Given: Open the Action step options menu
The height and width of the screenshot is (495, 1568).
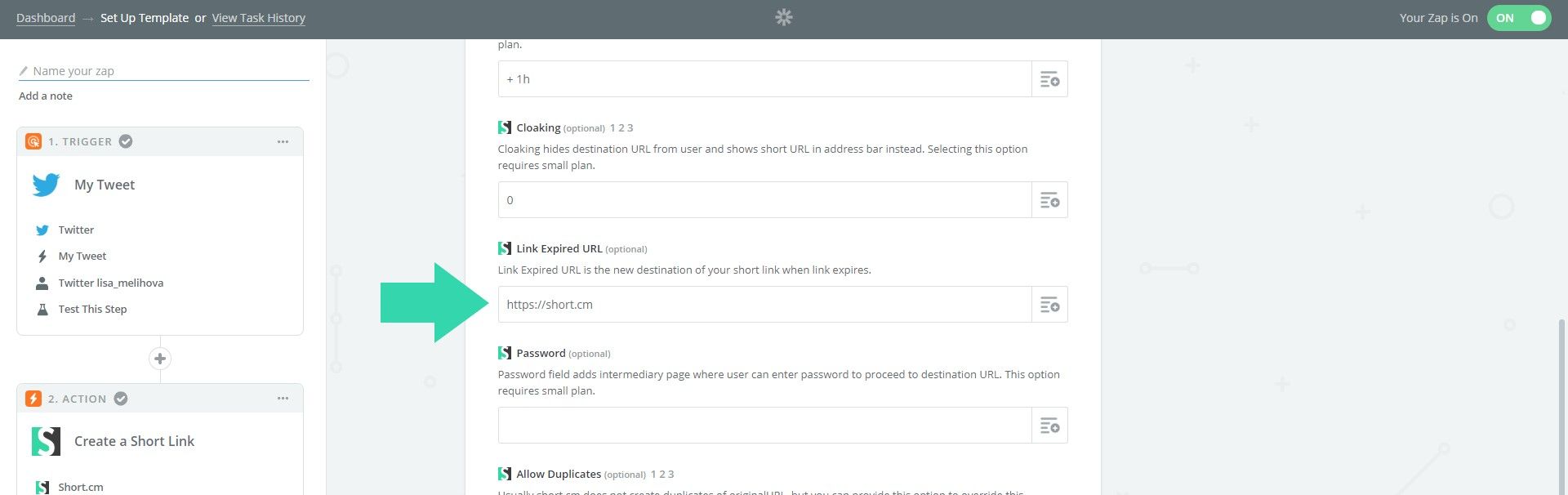Looking at the screenshot, I should (x=283, y=399).
